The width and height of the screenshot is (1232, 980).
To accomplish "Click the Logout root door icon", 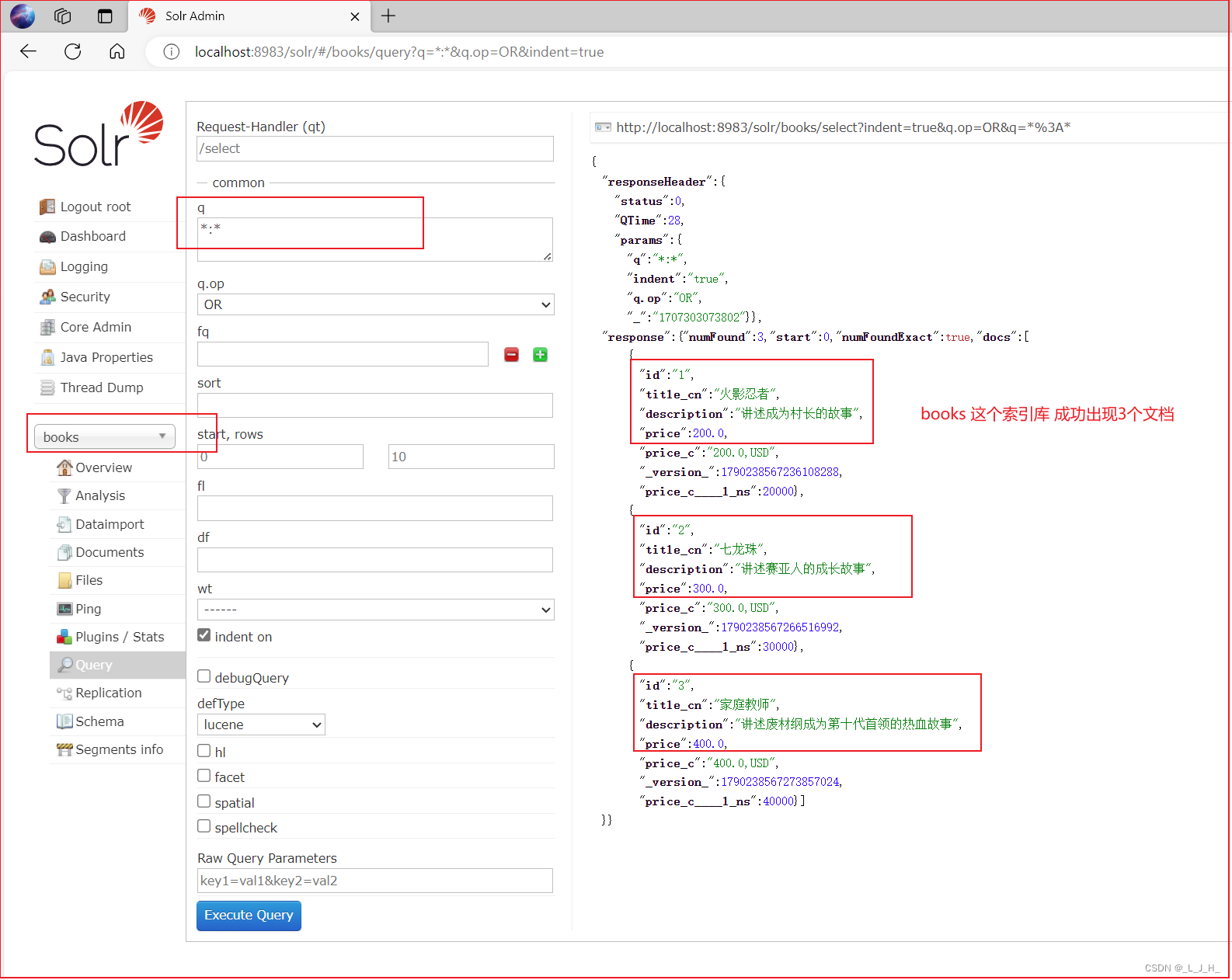I will click(47, 207).
